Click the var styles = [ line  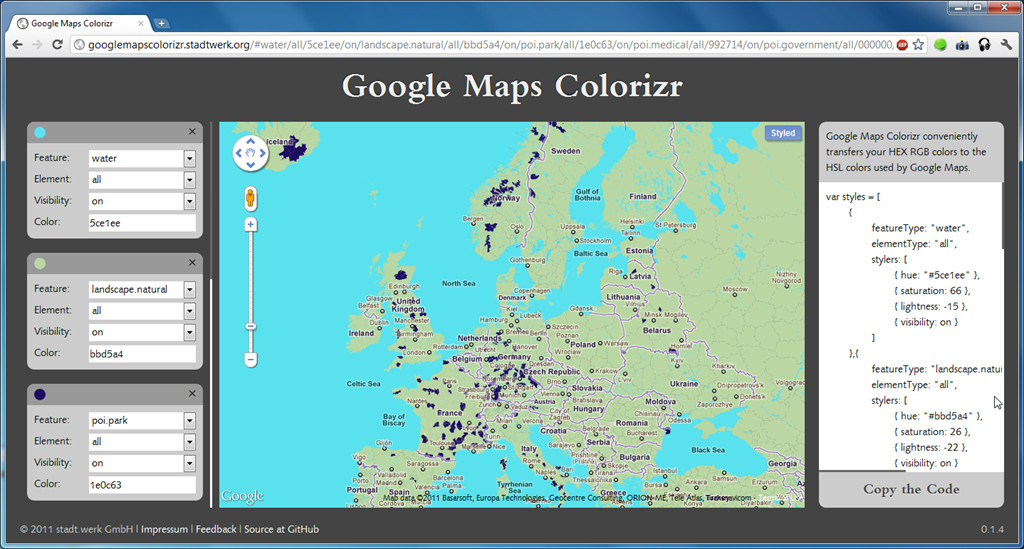pos(853,196)
